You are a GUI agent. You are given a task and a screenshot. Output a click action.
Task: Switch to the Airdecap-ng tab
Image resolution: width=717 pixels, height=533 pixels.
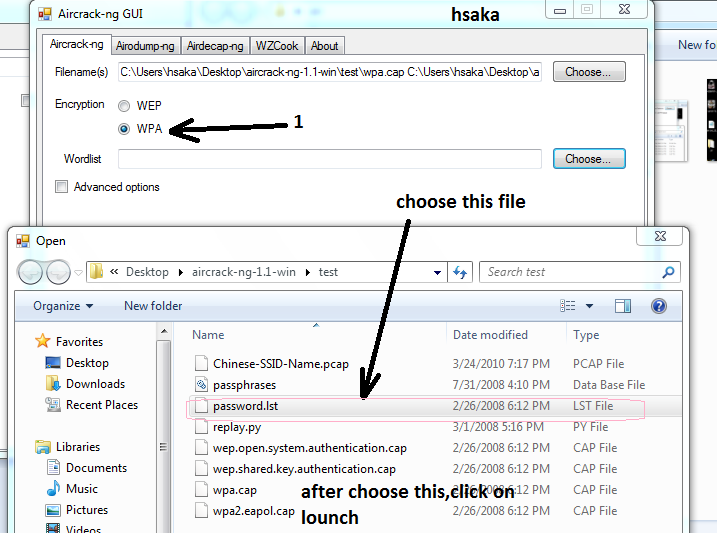(x=215, y=46)
